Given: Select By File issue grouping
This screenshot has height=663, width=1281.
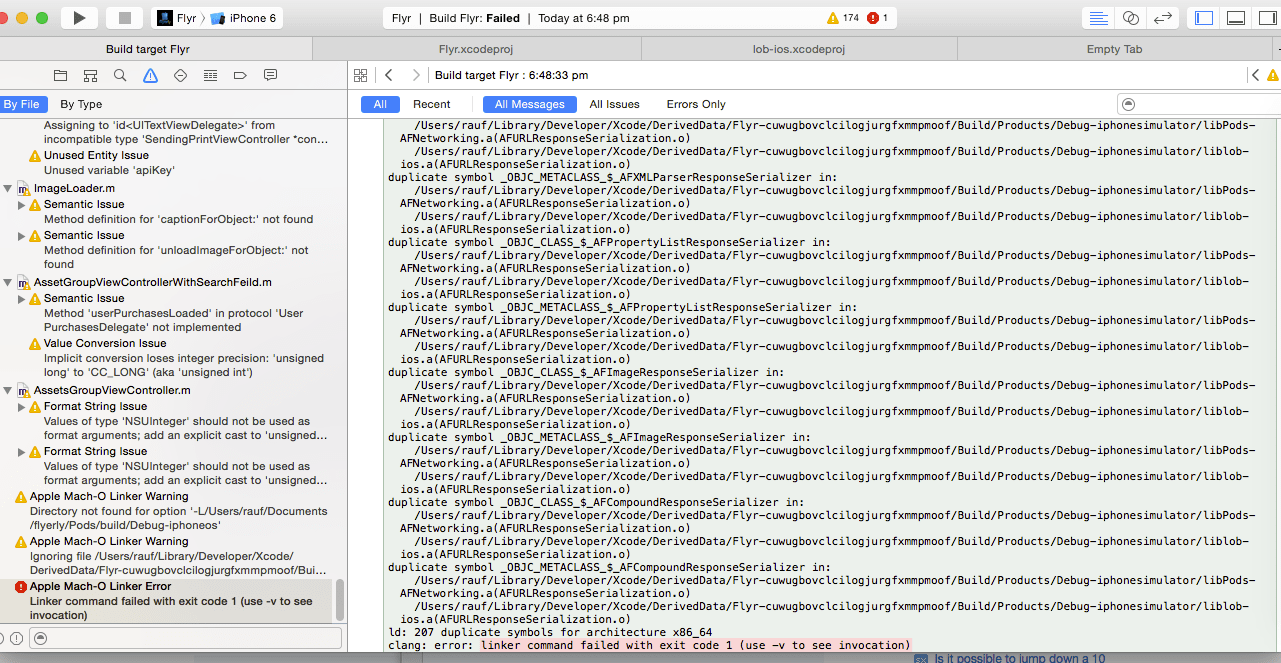Looking at the screenshot, I should [x=21, y=104].
